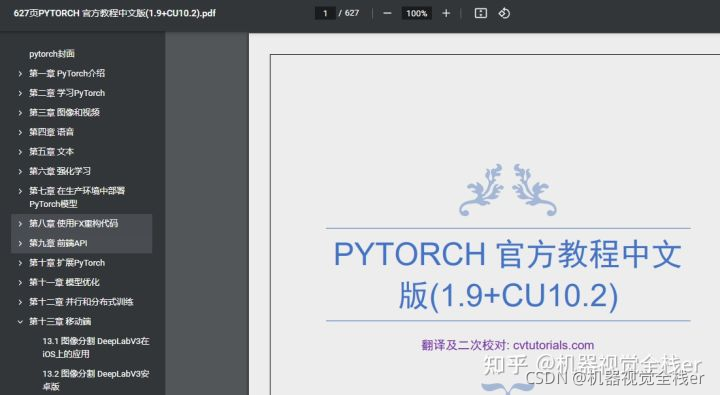Screen dimensions: 720x395
Task: Expand the 第二章 学习PyTorch chapter arrow
Action: [x=20, y=93]
